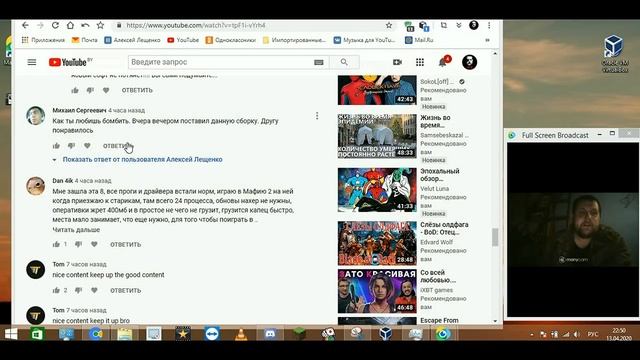
Task: Open the browser extensions overflow arrow
Action: (x=458, y=25)
